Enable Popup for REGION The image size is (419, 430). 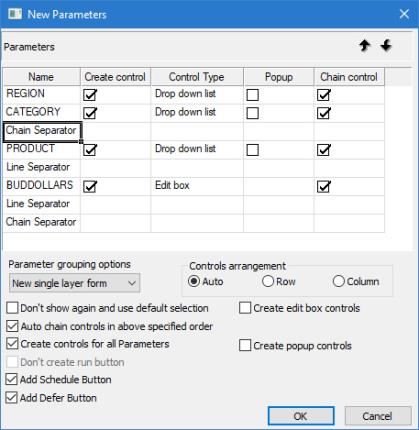coord(253,95)
